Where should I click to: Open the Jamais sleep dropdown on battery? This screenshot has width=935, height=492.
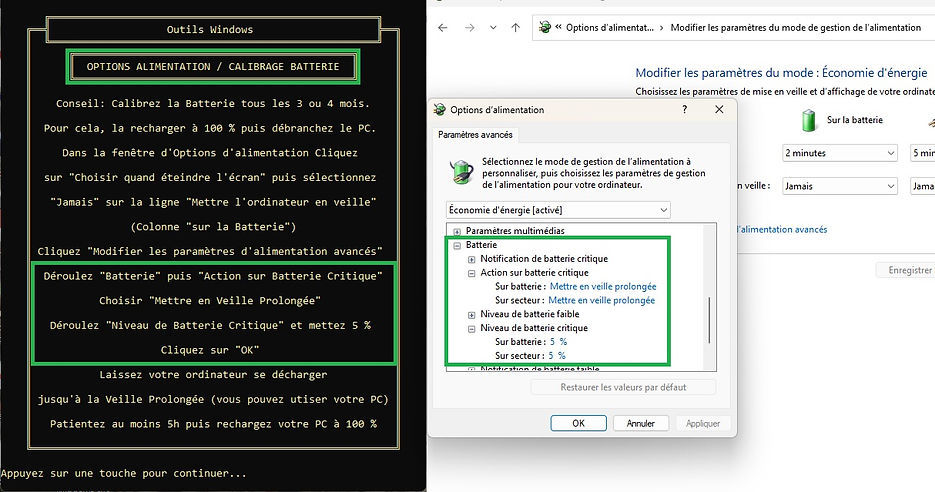click(840, 186)
